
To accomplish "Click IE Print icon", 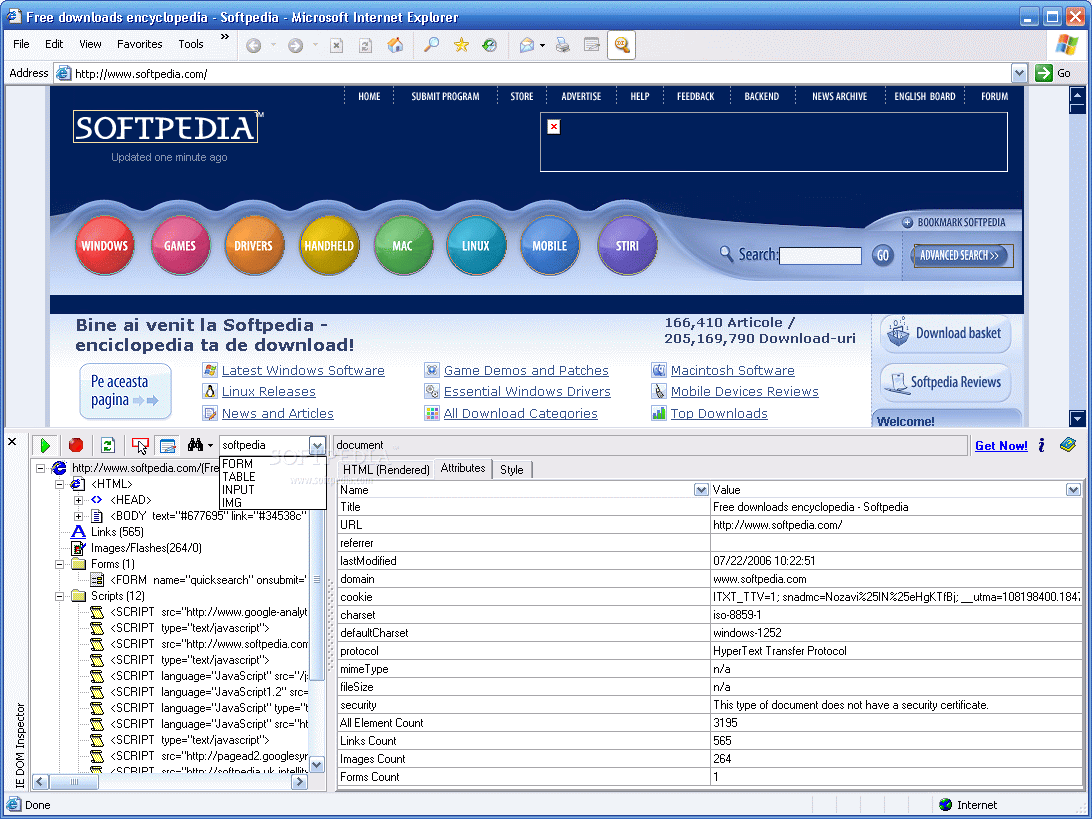I will (563, 45).
